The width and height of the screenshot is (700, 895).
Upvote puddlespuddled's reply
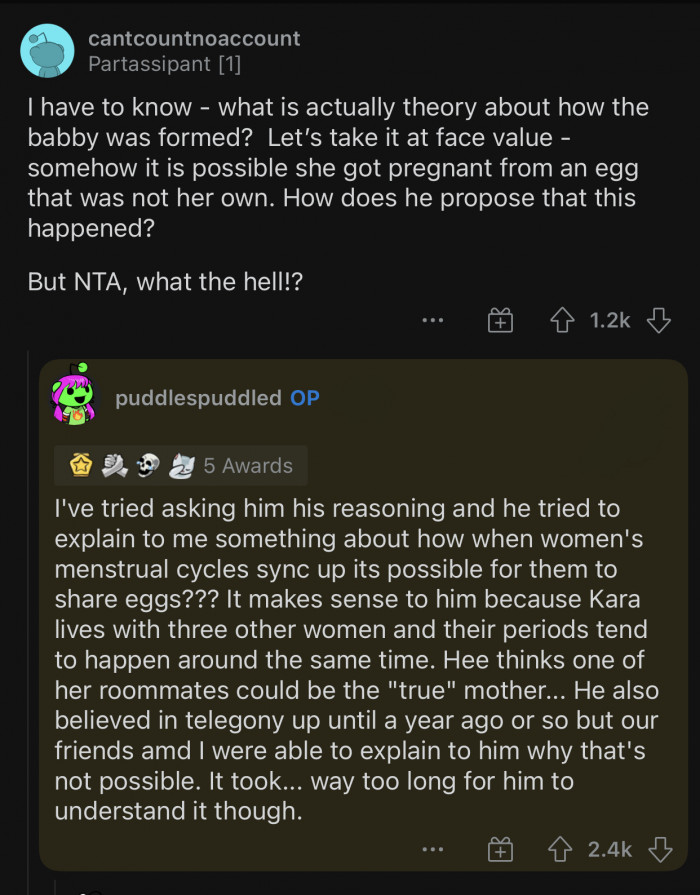[x=561, y=848]
